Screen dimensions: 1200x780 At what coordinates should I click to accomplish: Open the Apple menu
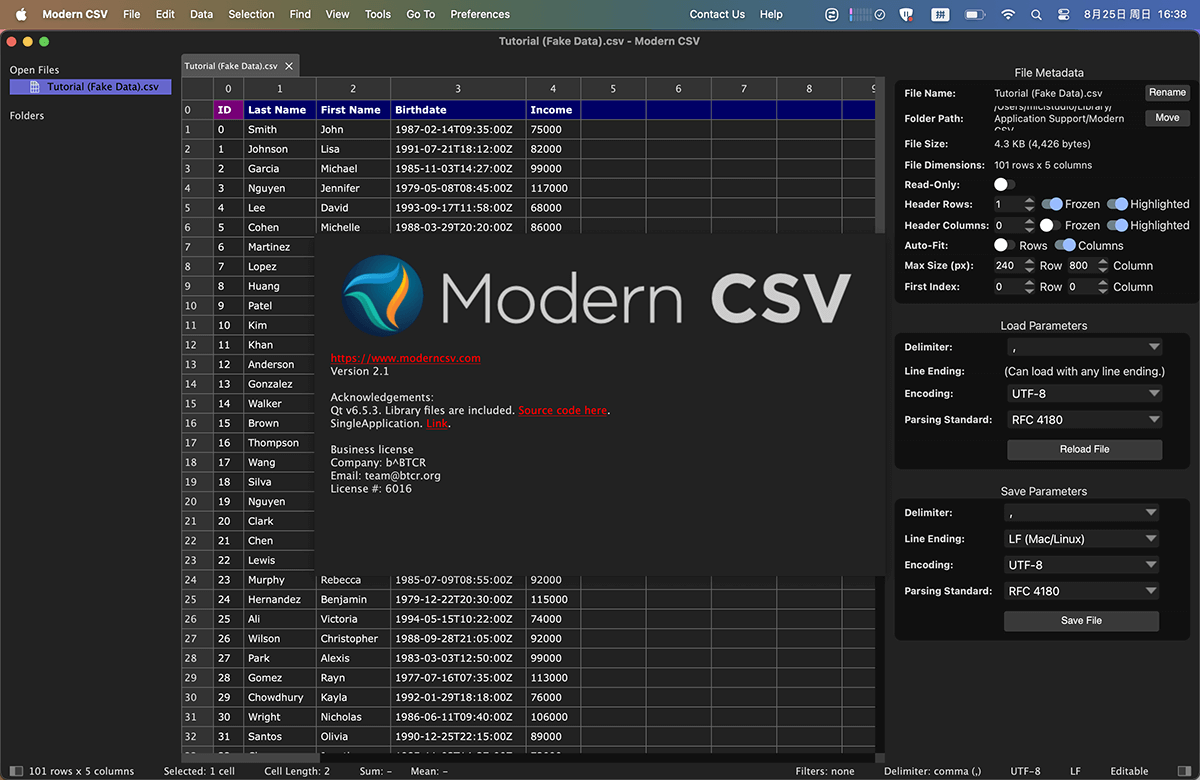click(x=20, y=14)
